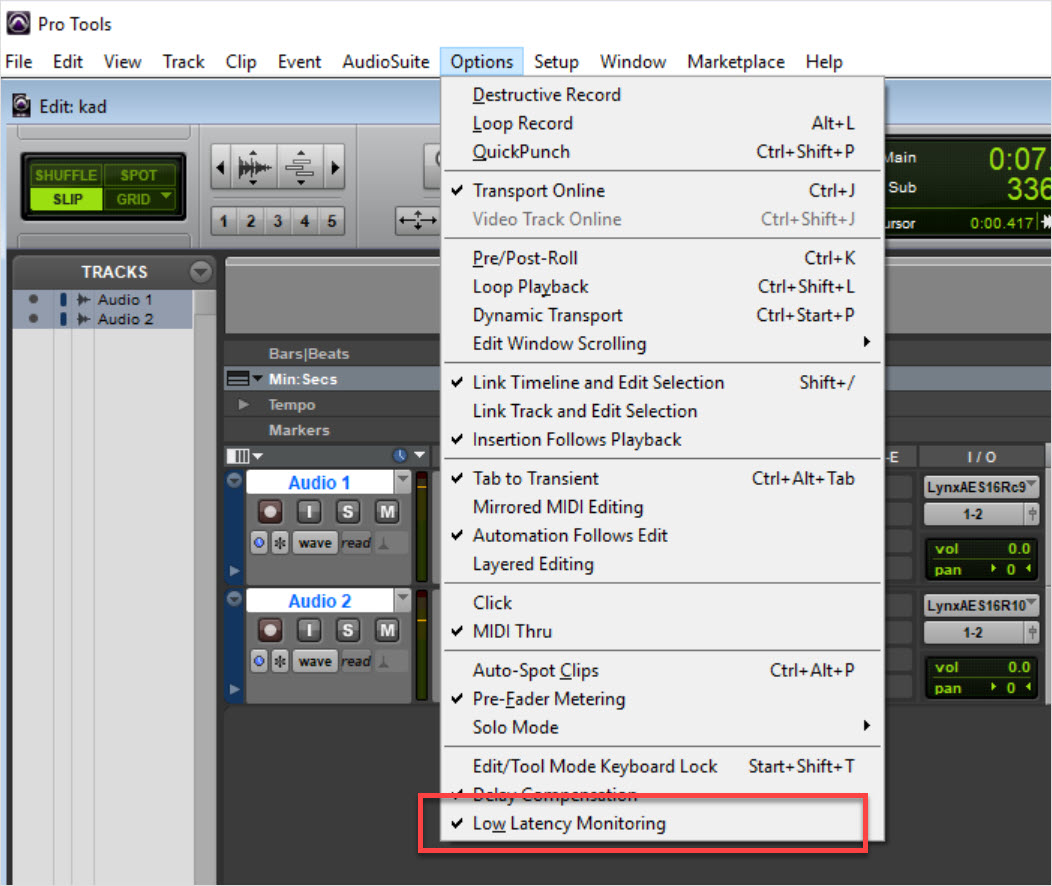Expand the Tempo ruler
This screenshot has width=1052, height=886.
pyautogui.click(x=244, y=405)
